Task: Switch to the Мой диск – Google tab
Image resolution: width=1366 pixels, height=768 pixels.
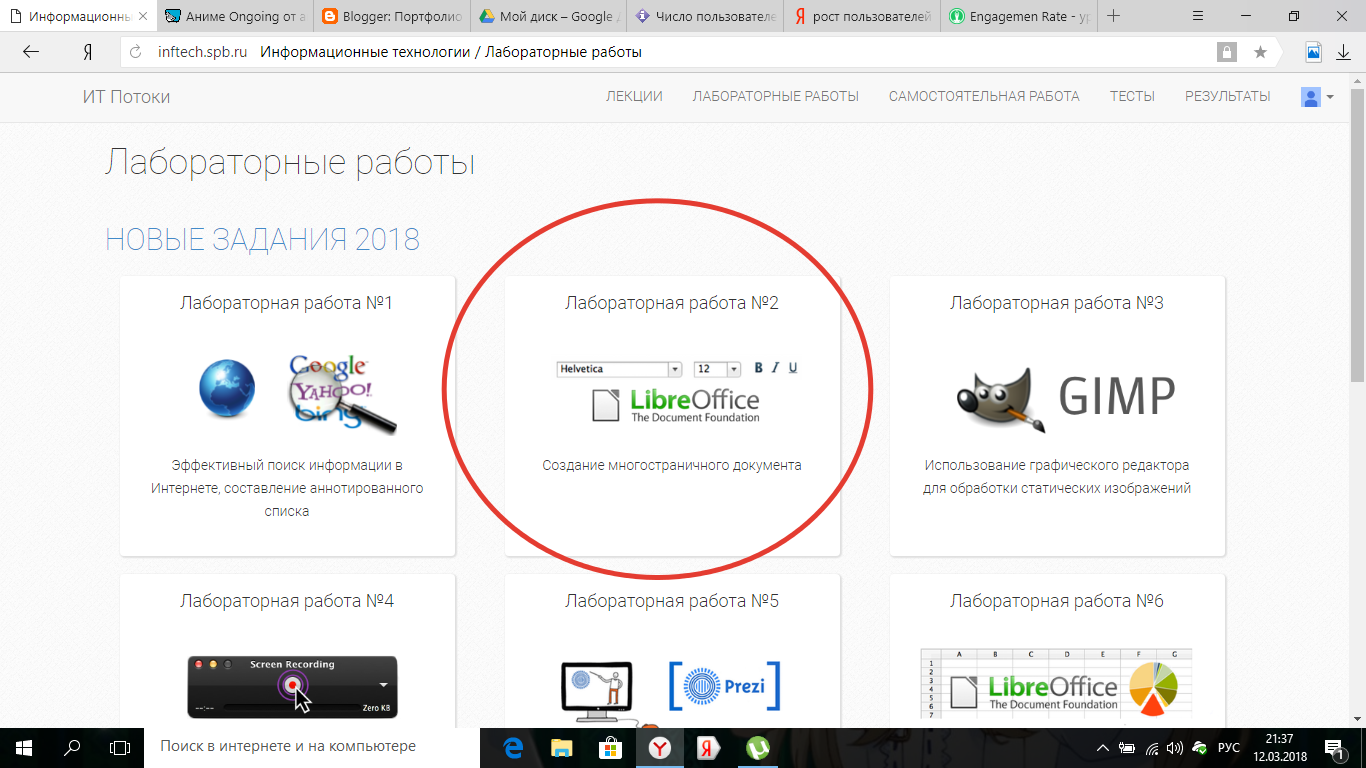Action: coord(549,17)
